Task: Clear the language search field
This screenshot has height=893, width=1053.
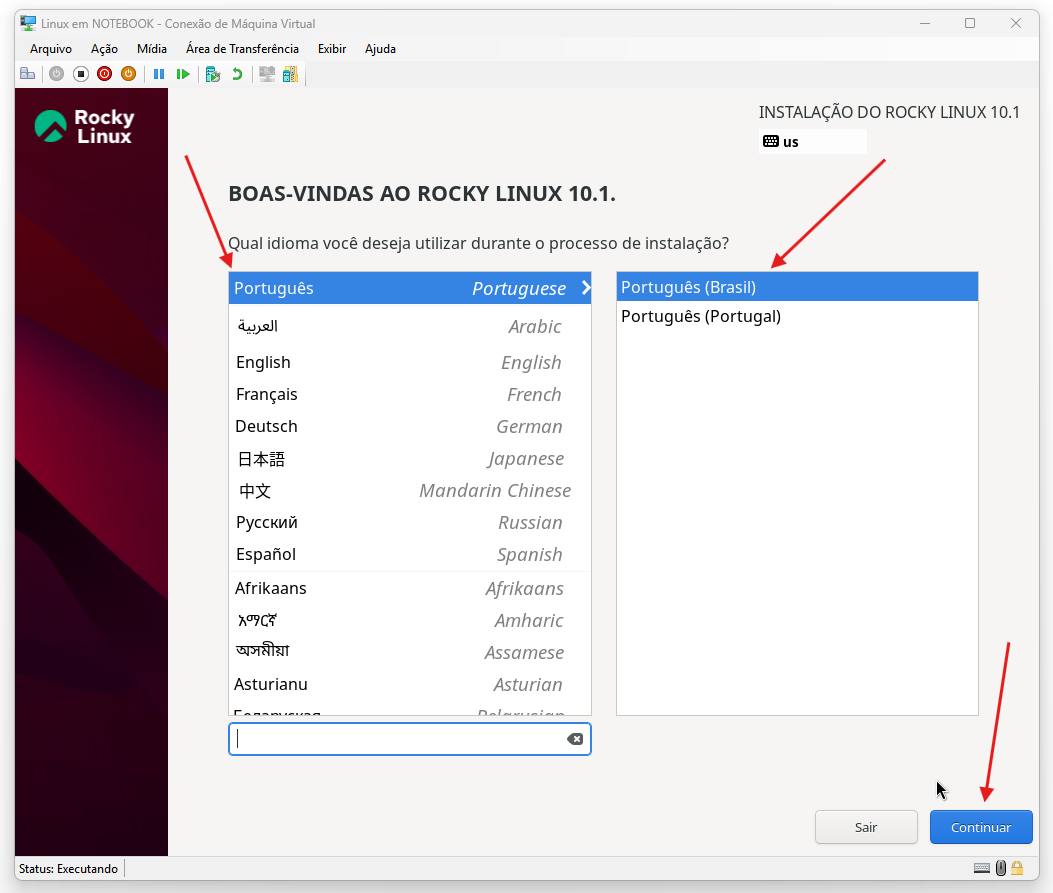Action: click(575, 739)
